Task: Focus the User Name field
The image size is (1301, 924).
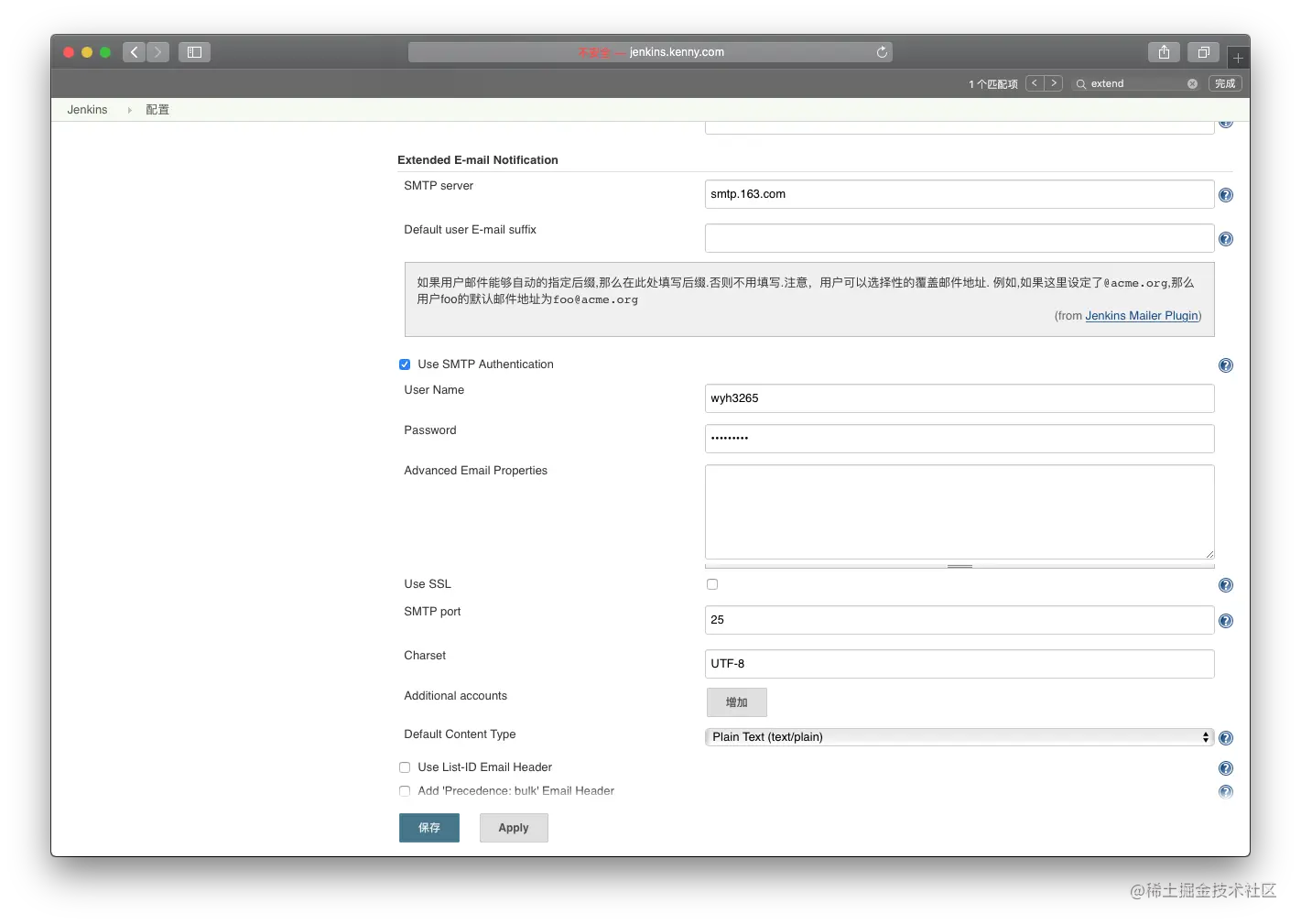Action: (x=959, y=398)
